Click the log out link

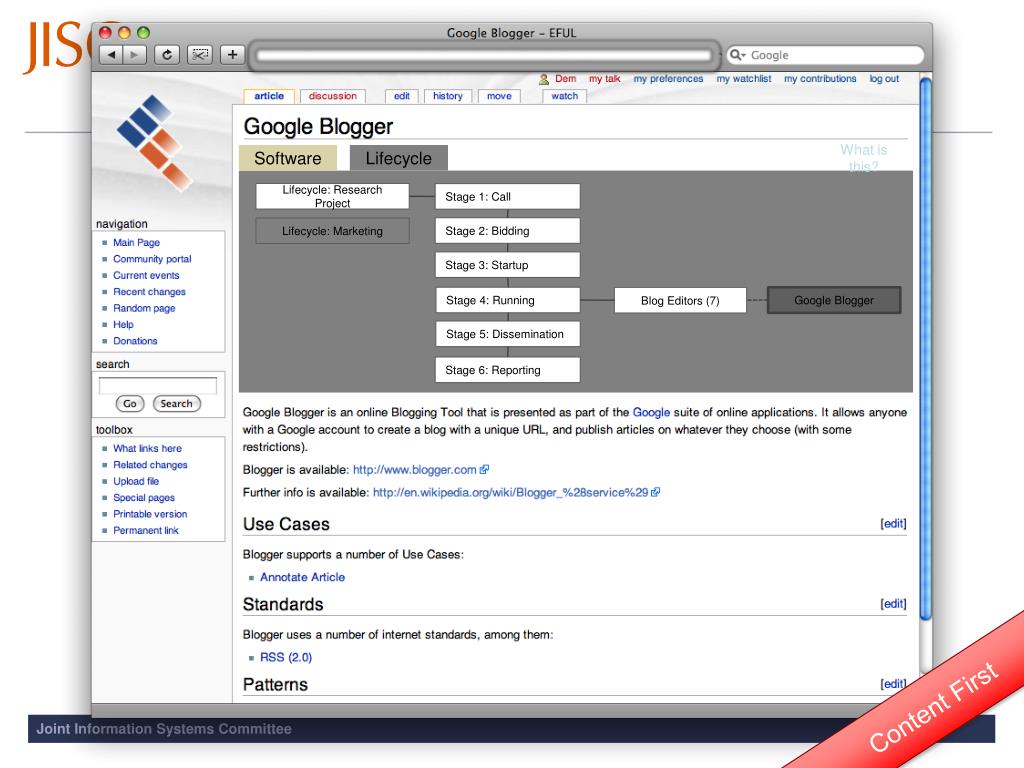(884, 78)
